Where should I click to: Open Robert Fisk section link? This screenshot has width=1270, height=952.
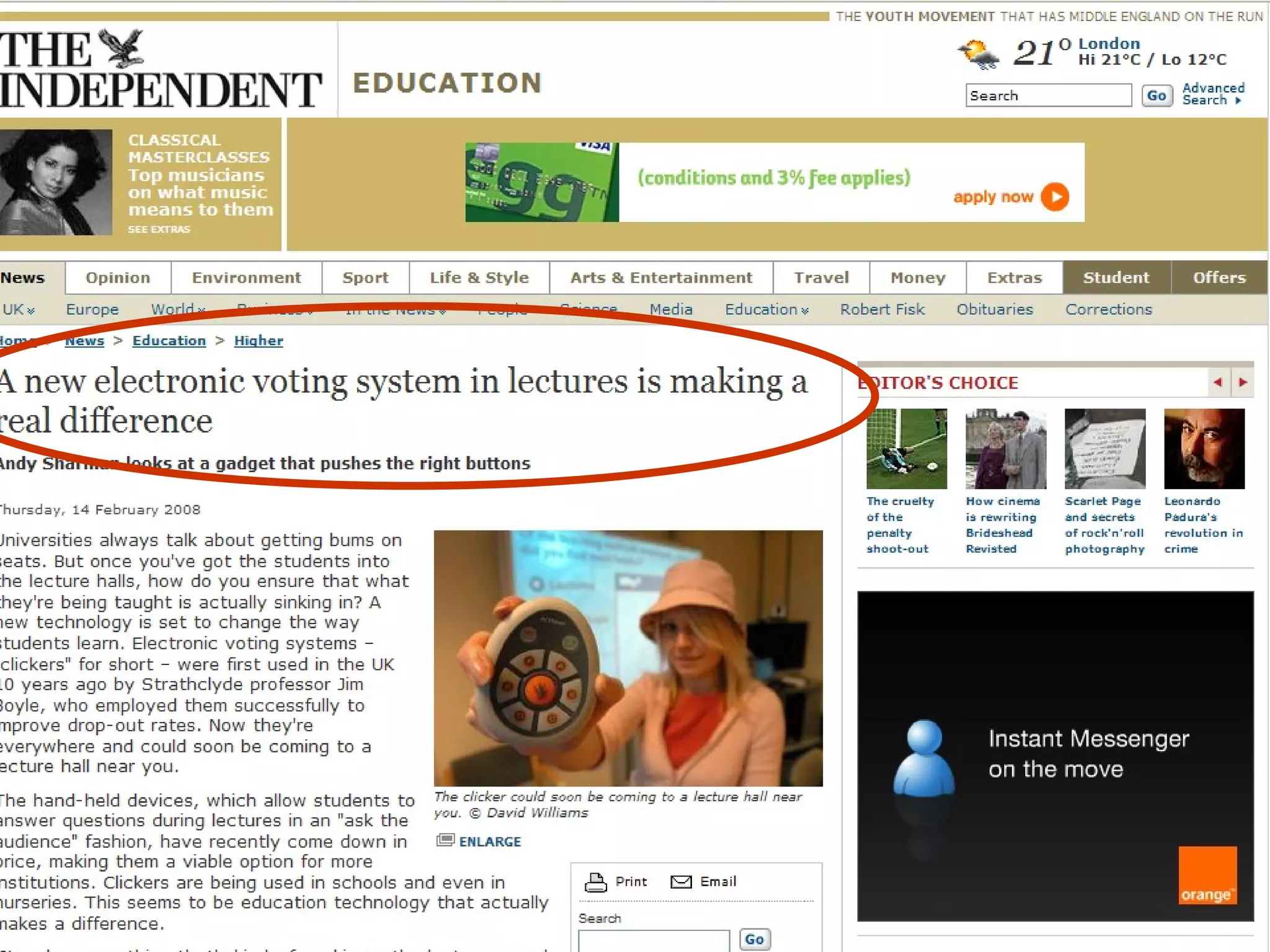pyautogui.click(x=882, y=310)
